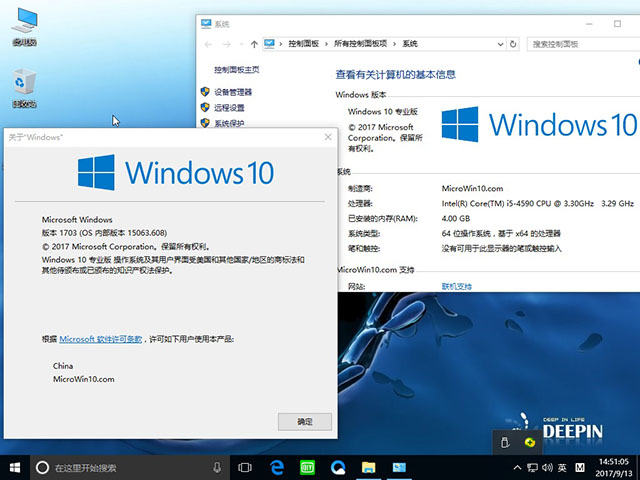
Task: Refresh the System control panel page
Action: point(513,44)
